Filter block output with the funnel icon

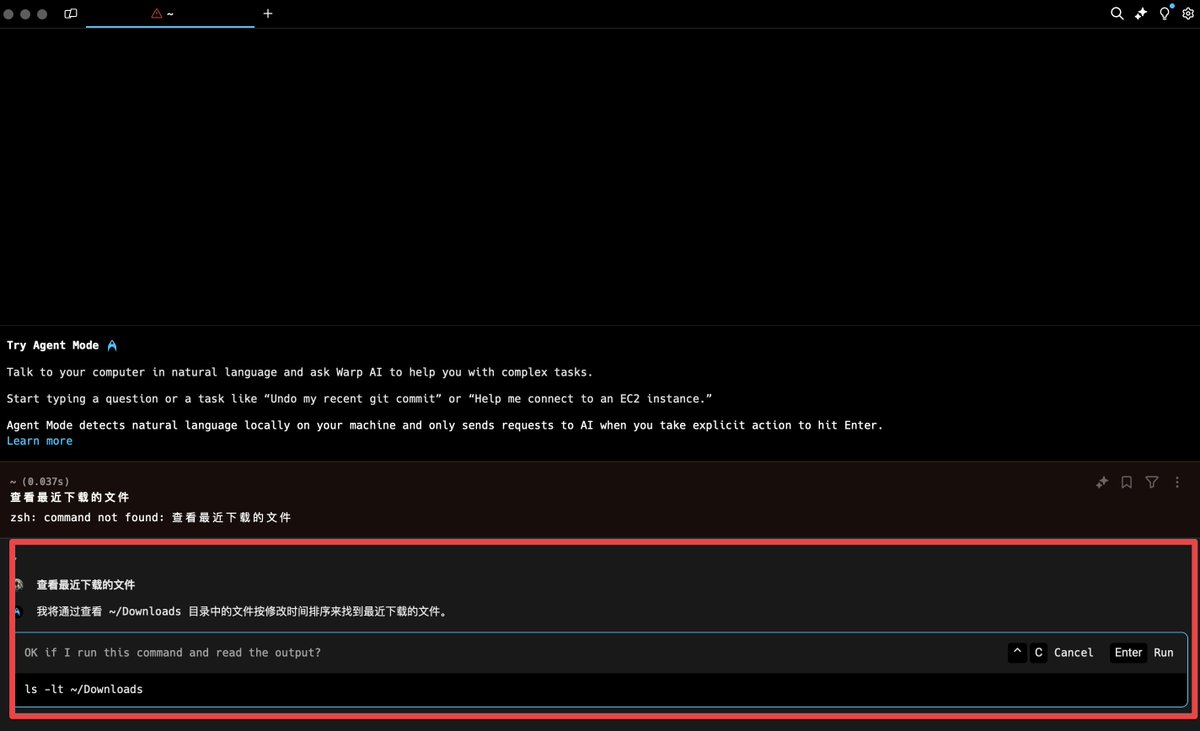coord(1152,482)
